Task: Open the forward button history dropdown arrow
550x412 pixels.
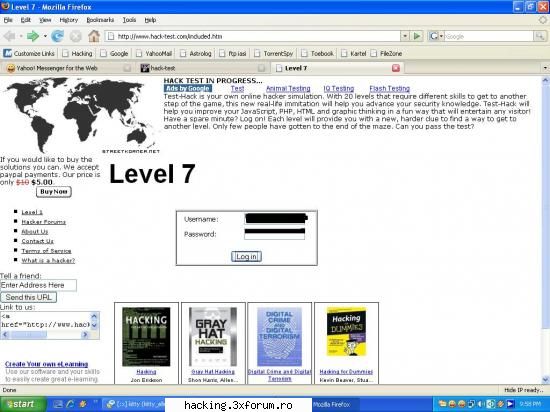Action: [45, 36]
